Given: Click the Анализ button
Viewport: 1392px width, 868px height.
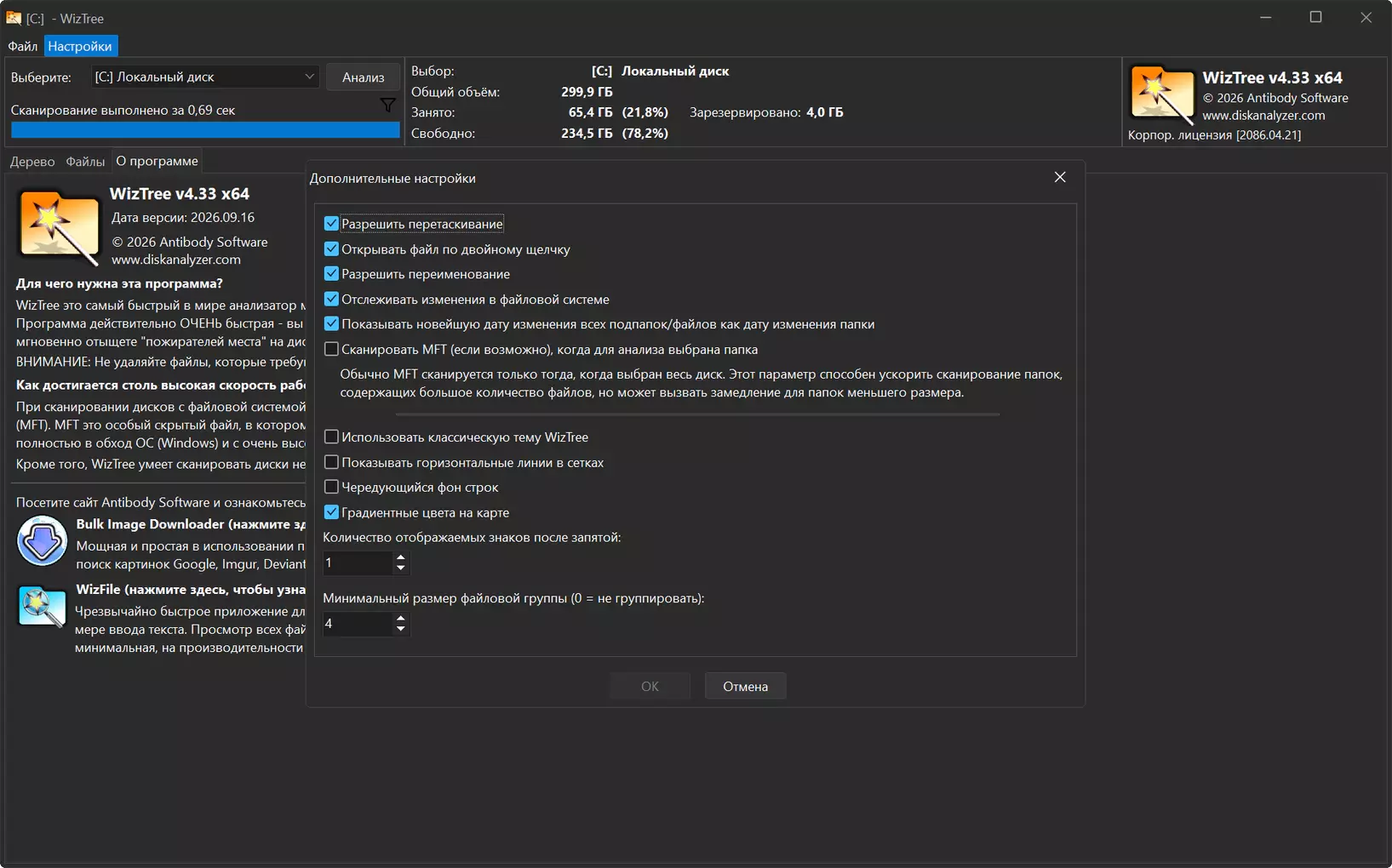Looking at the screenshot, I should [x=364, y=77].
